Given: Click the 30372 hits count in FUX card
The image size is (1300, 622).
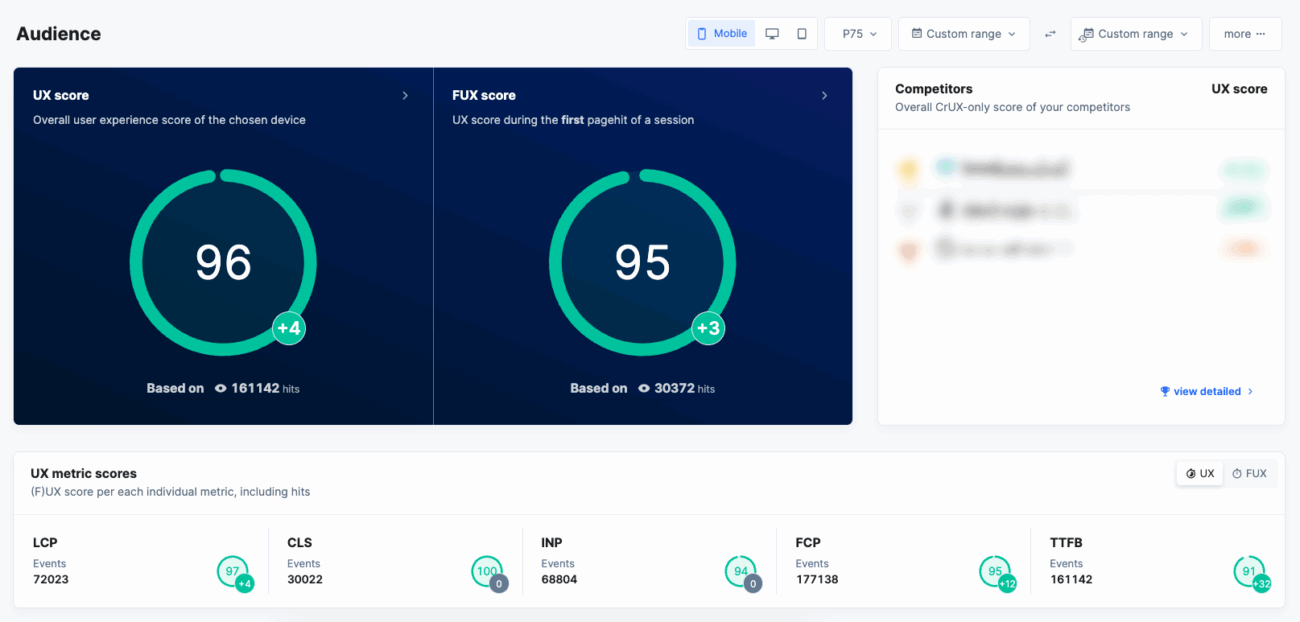Looking at the screenshot, I should pos(674,388).
